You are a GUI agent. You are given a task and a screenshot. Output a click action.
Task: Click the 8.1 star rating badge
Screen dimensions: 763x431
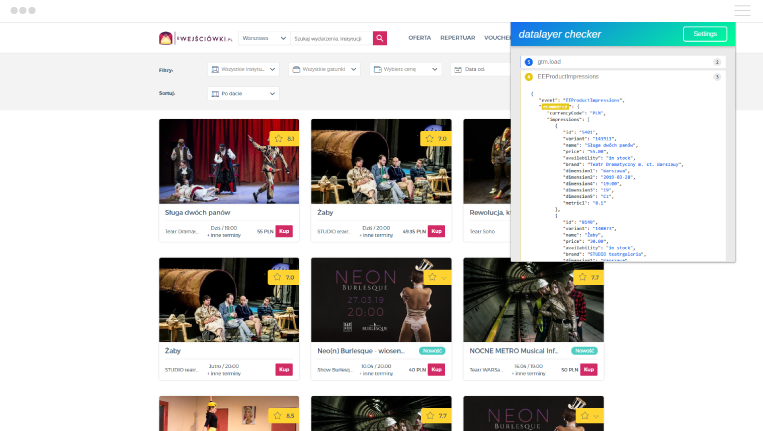(x=284, y=139)
